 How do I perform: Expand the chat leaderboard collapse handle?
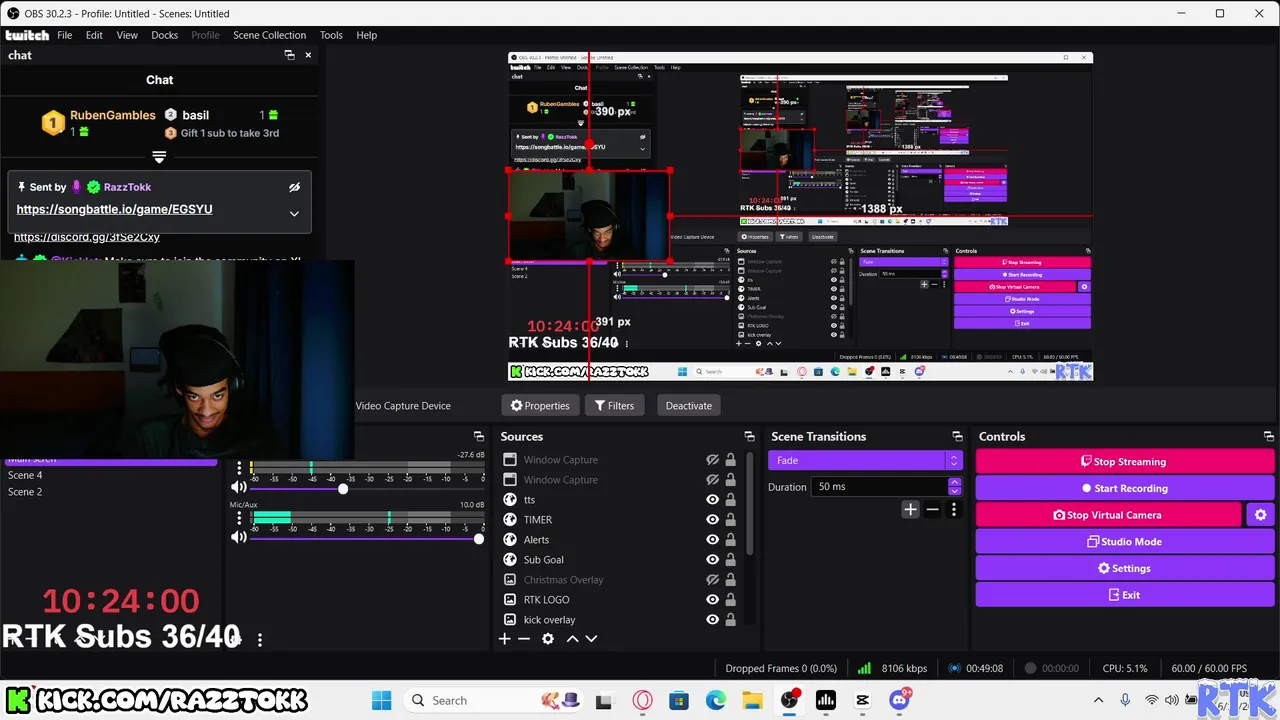159,157
